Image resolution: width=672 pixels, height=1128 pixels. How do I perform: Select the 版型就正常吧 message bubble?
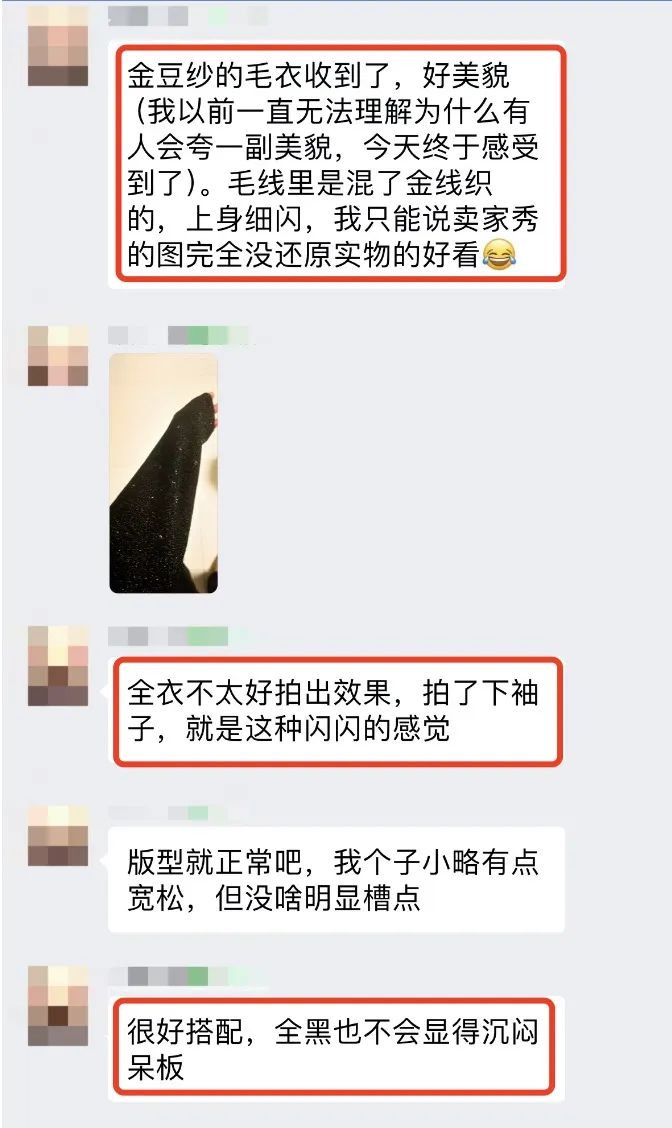click(337, 879)
